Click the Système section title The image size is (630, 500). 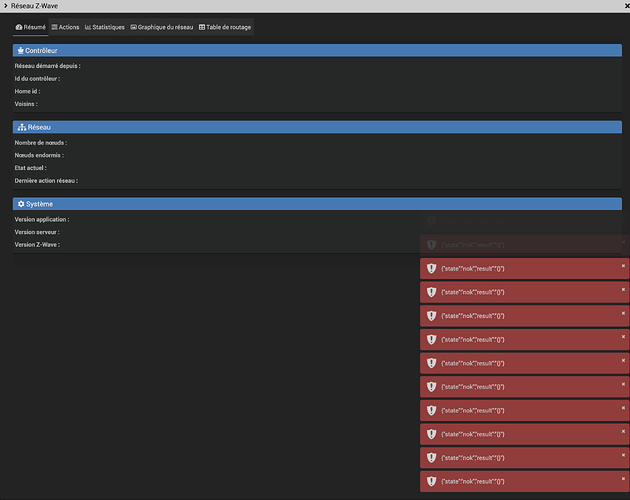[x=39, y=204]
